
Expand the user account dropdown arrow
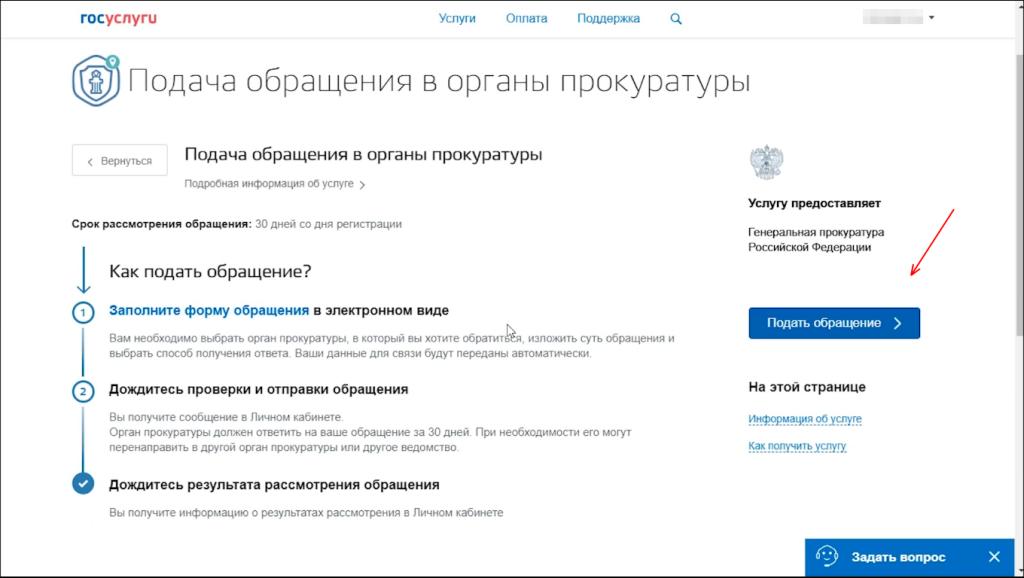pos(931,18)
